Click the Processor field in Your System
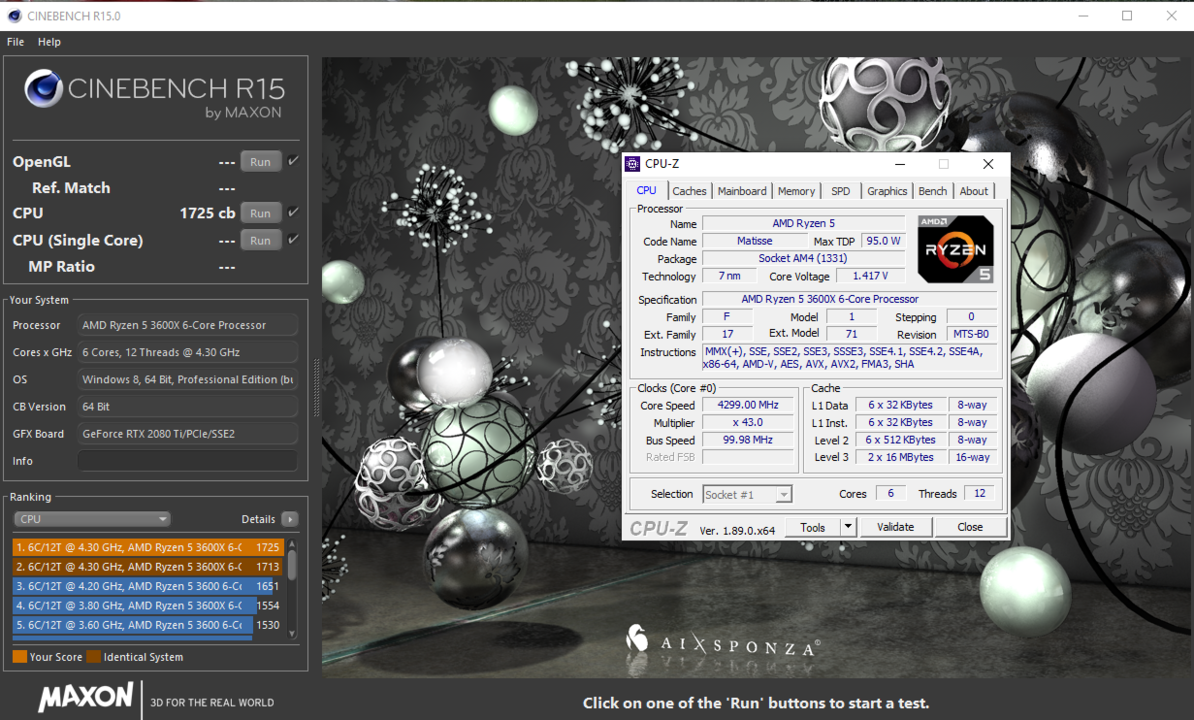 187,325
